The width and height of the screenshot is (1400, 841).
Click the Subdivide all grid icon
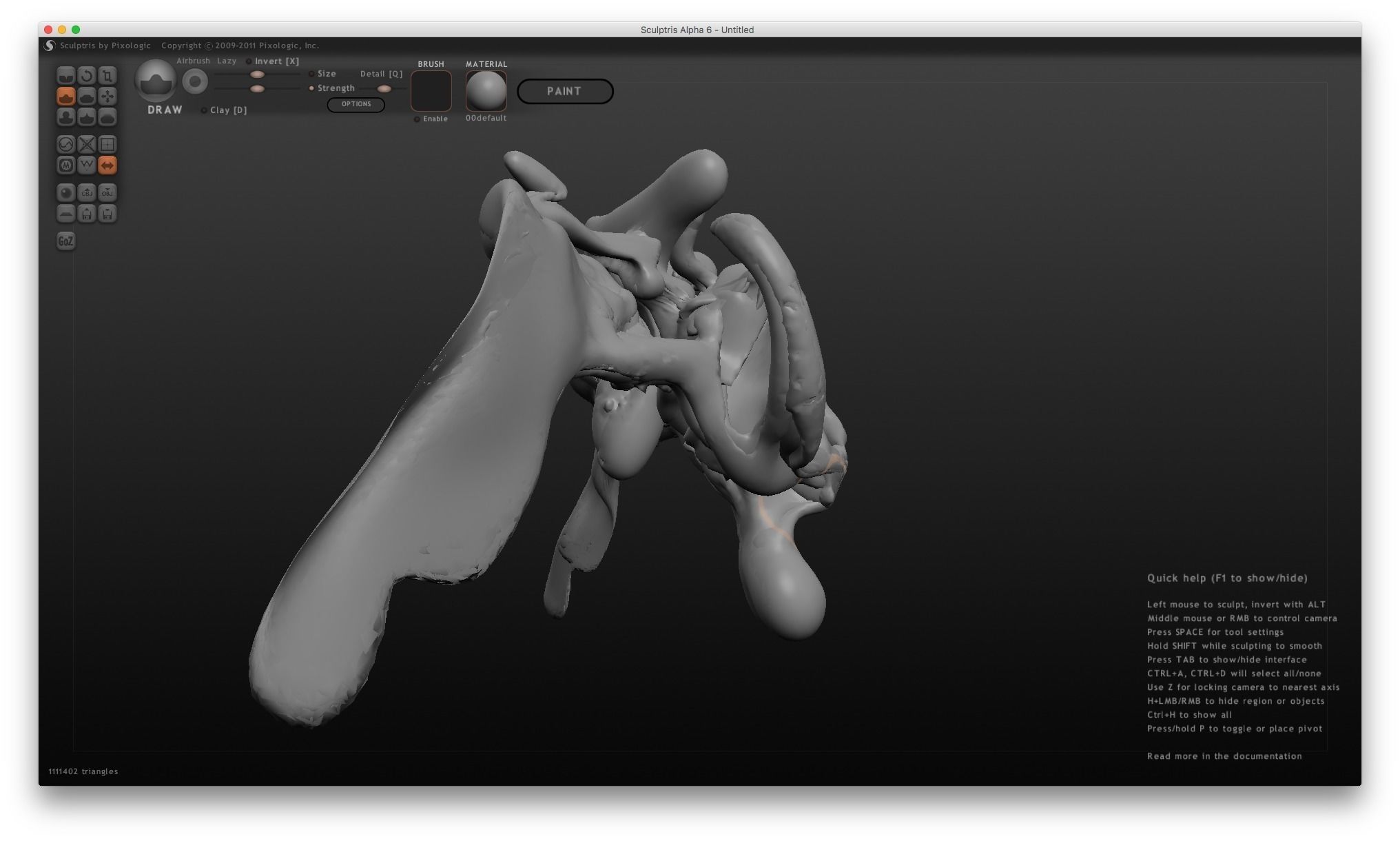(x=107, y=144)
